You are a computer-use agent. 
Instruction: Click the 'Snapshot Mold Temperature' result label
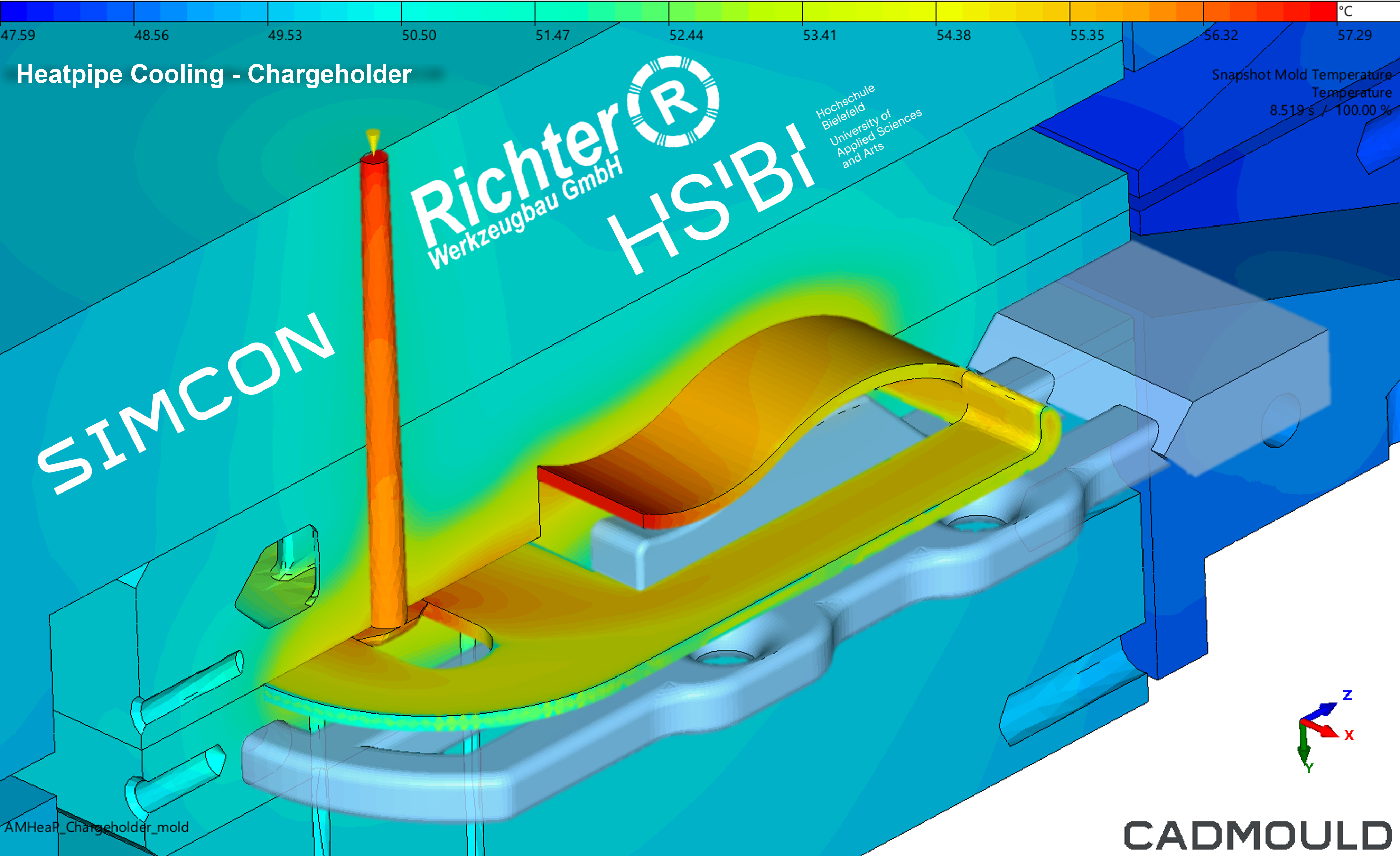[x=1302, y=74]
